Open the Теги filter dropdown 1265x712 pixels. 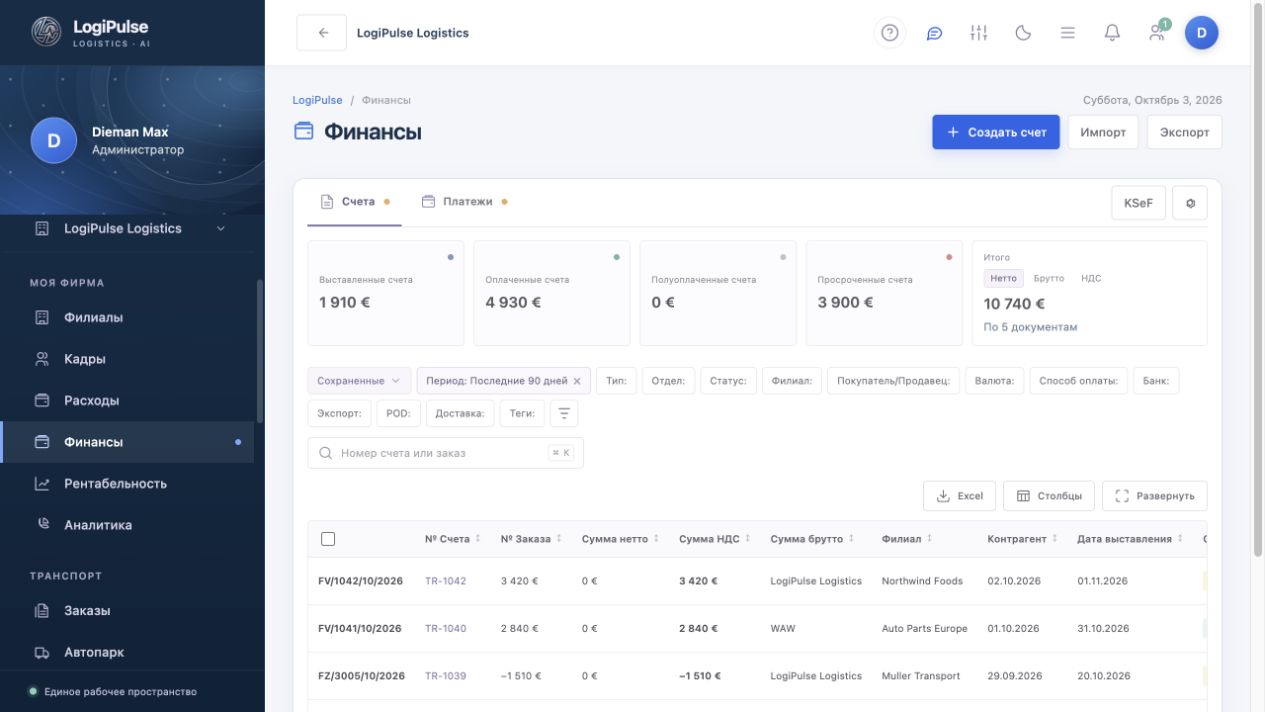(x=522, y=413)
